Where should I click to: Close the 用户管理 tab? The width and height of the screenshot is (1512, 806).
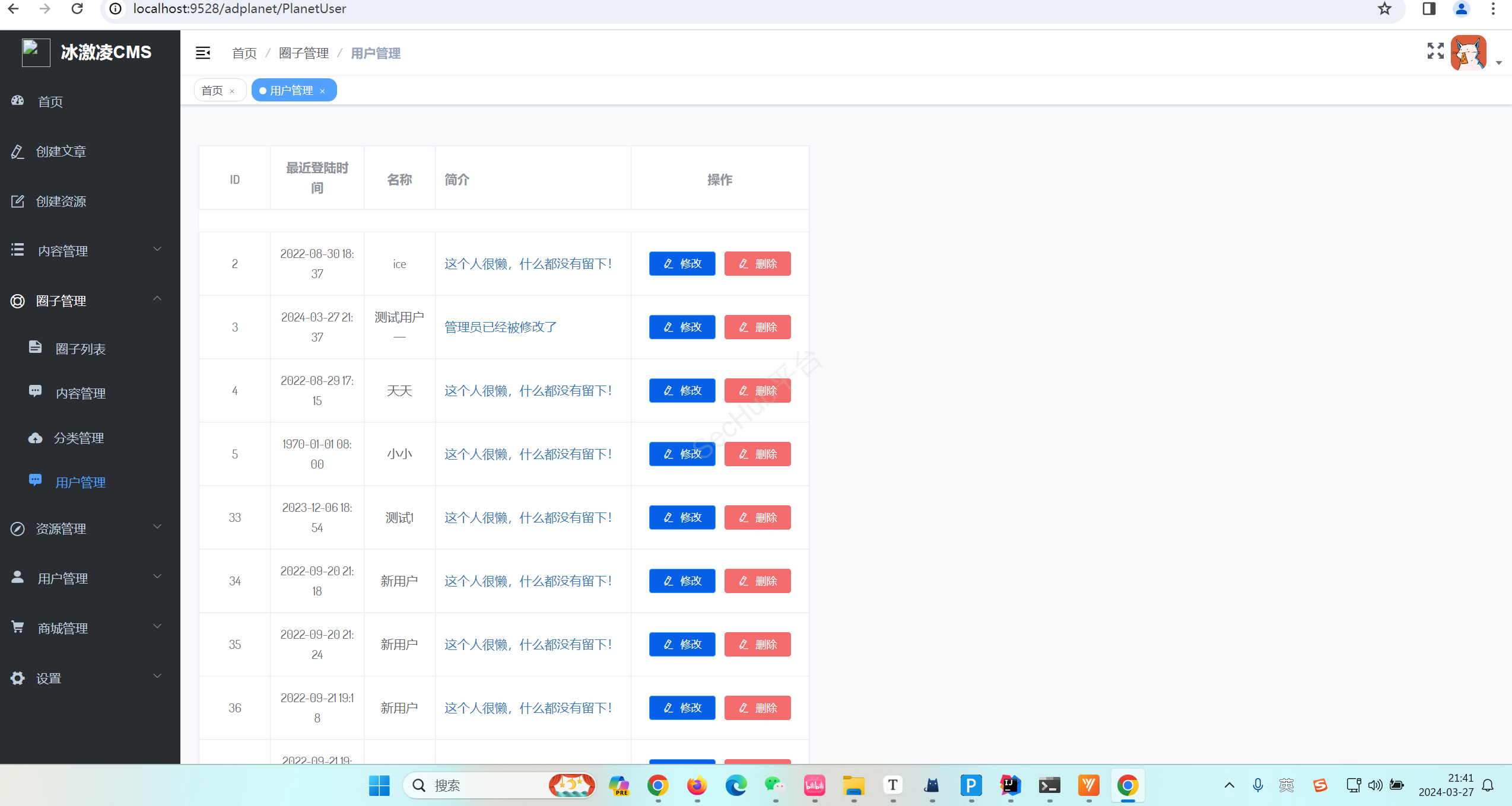322,91
